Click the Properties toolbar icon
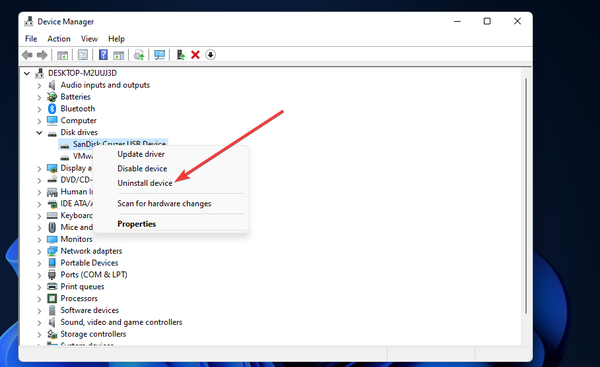Viewport: 600px width, 367px height. point(83,55)
